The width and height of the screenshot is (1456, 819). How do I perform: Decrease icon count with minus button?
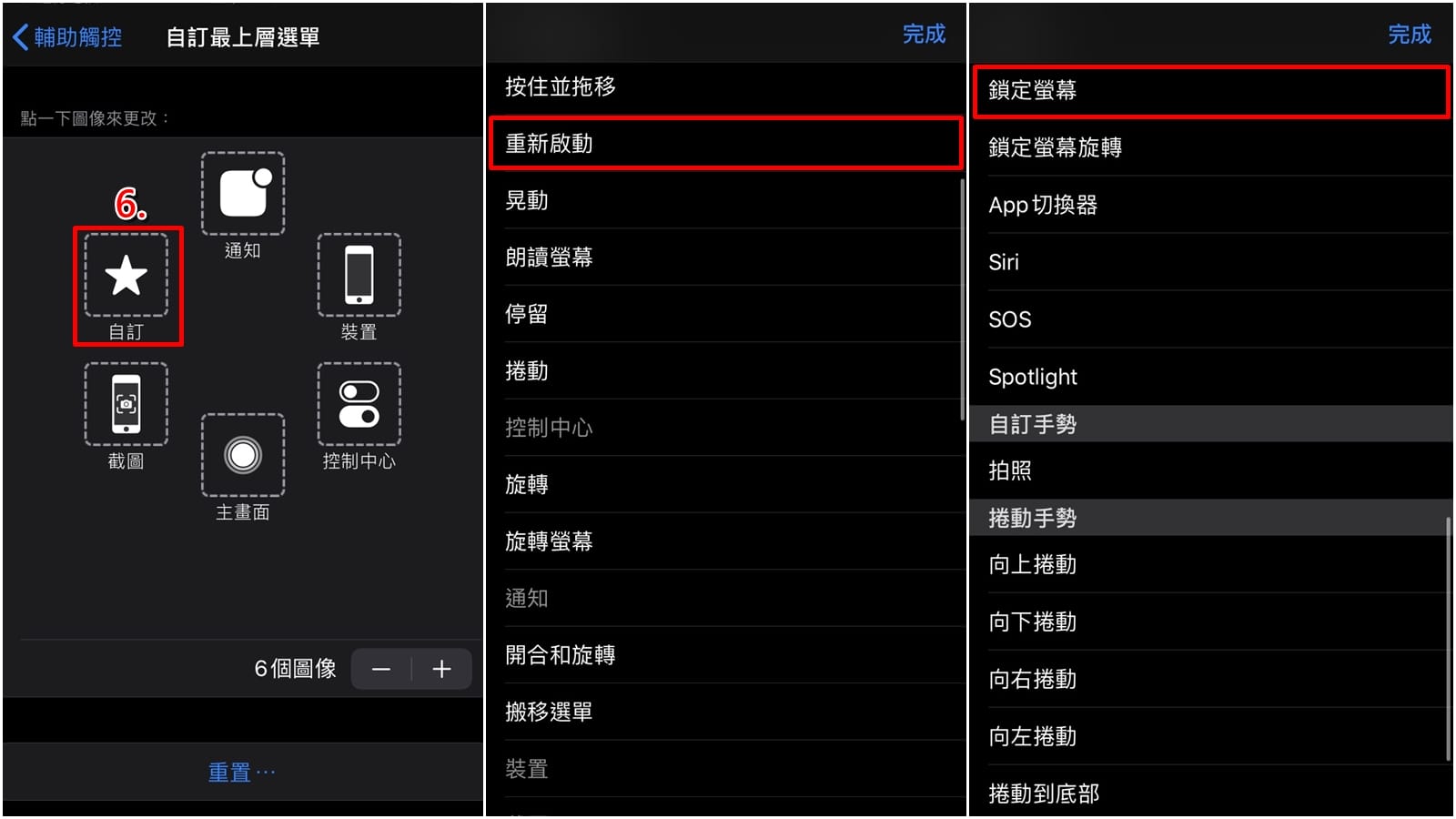[381, 670]
